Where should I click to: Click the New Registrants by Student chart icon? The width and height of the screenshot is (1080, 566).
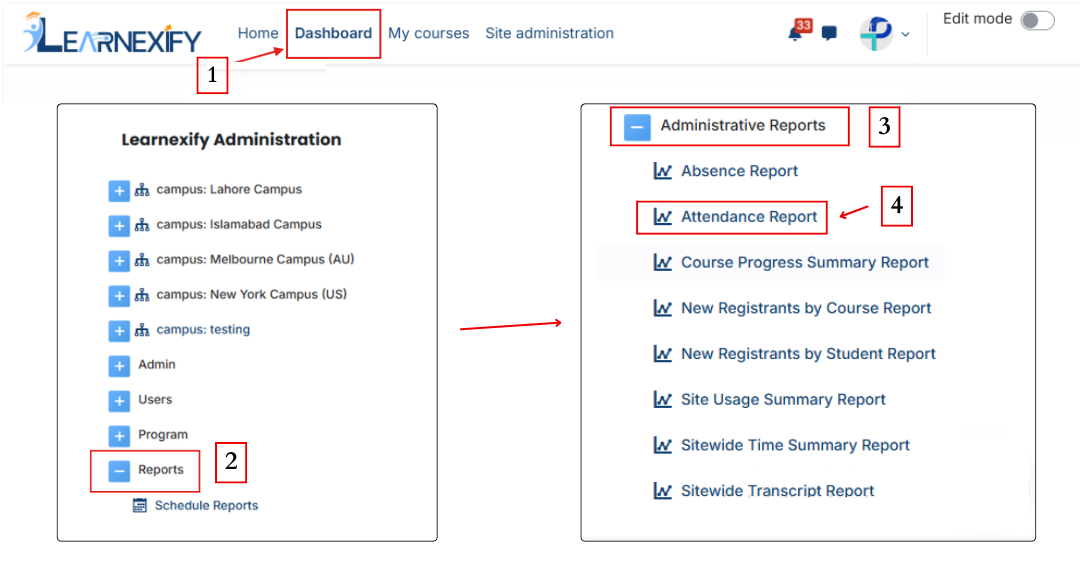click(x=663, y=354)
